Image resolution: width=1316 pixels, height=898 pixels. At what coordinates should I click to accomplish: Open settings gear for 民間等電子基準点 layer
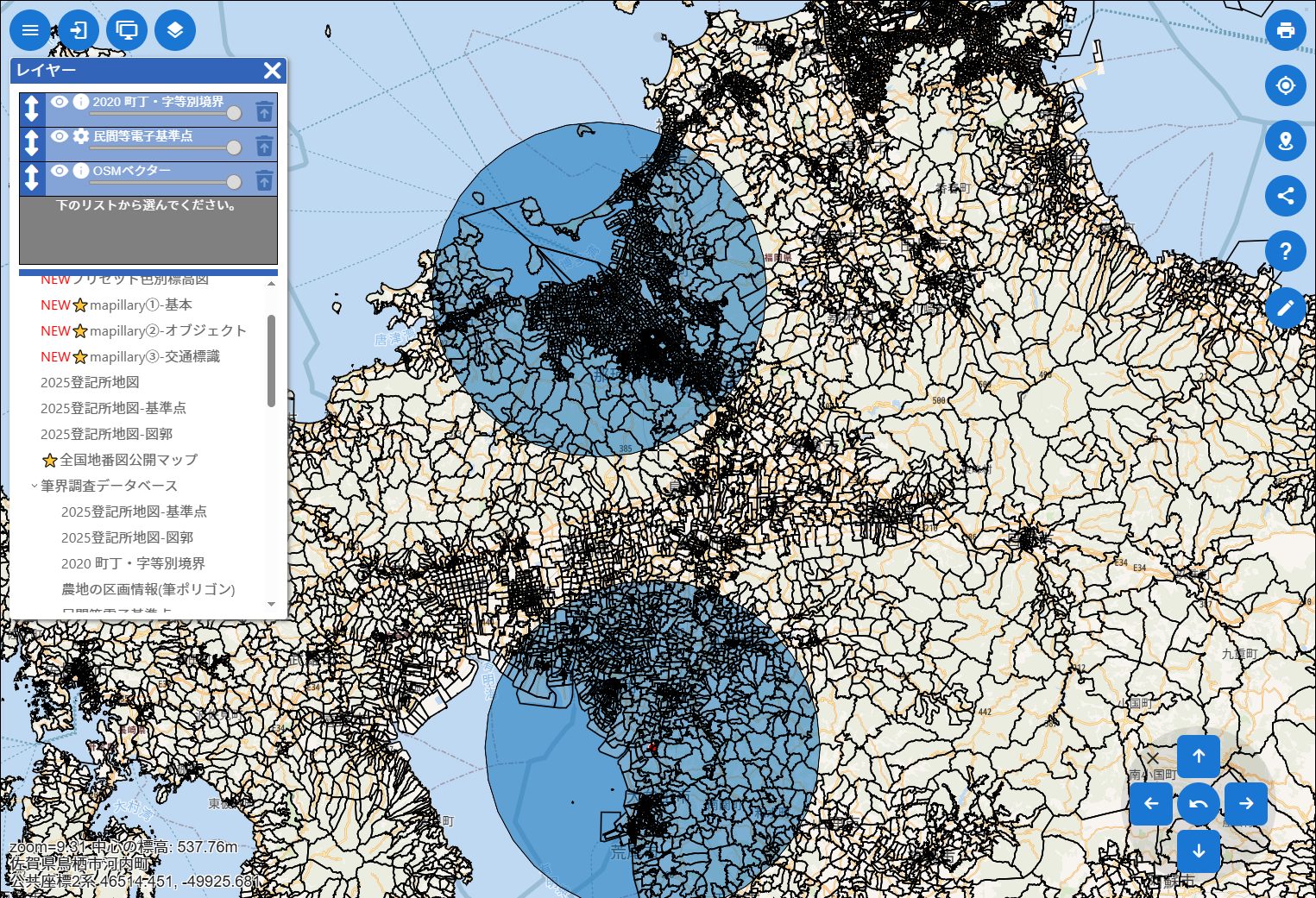click(x=81, y=136)
